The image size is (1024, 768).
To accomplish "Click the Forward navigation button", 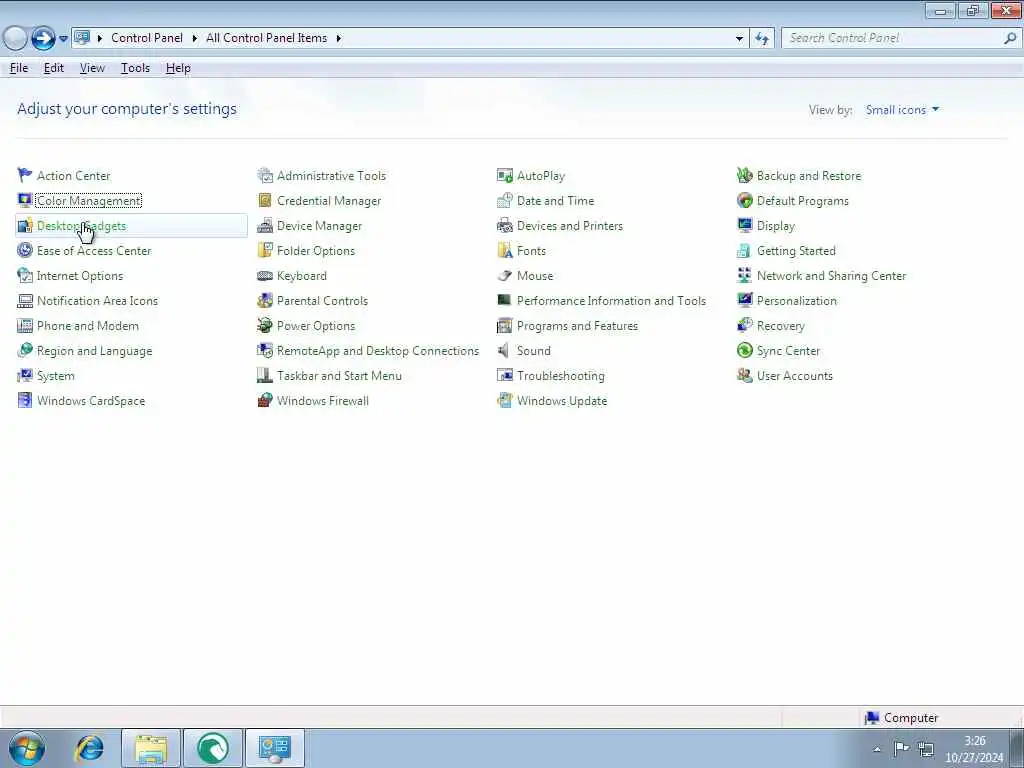I will [43, 39].
